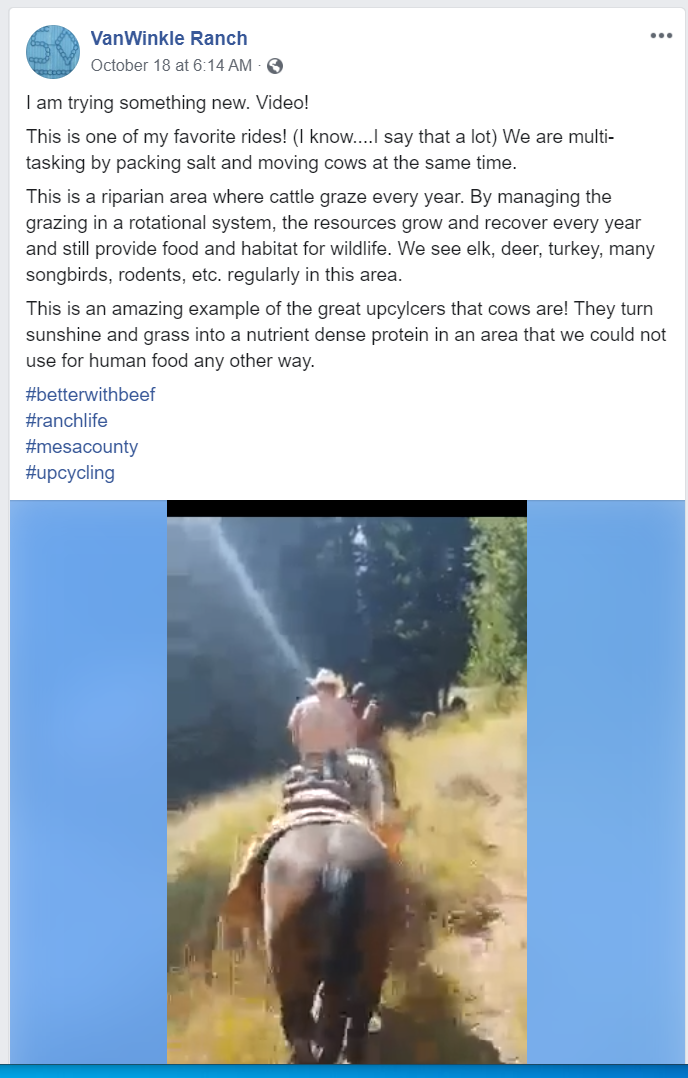The height and width of the screenshot is (1078, 688).
Task: Click the public globe privacy icon
Action: tap(275, 66)
